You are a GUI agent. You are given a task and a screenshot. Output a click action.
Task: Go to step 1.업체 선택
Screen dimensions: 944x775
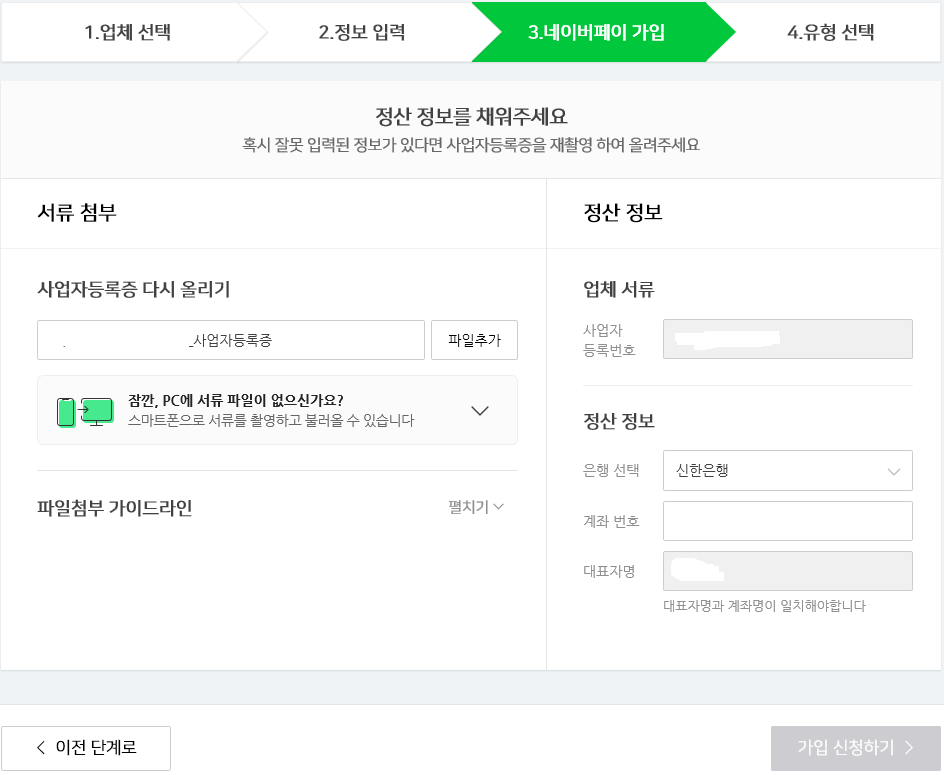click(128, 32)
